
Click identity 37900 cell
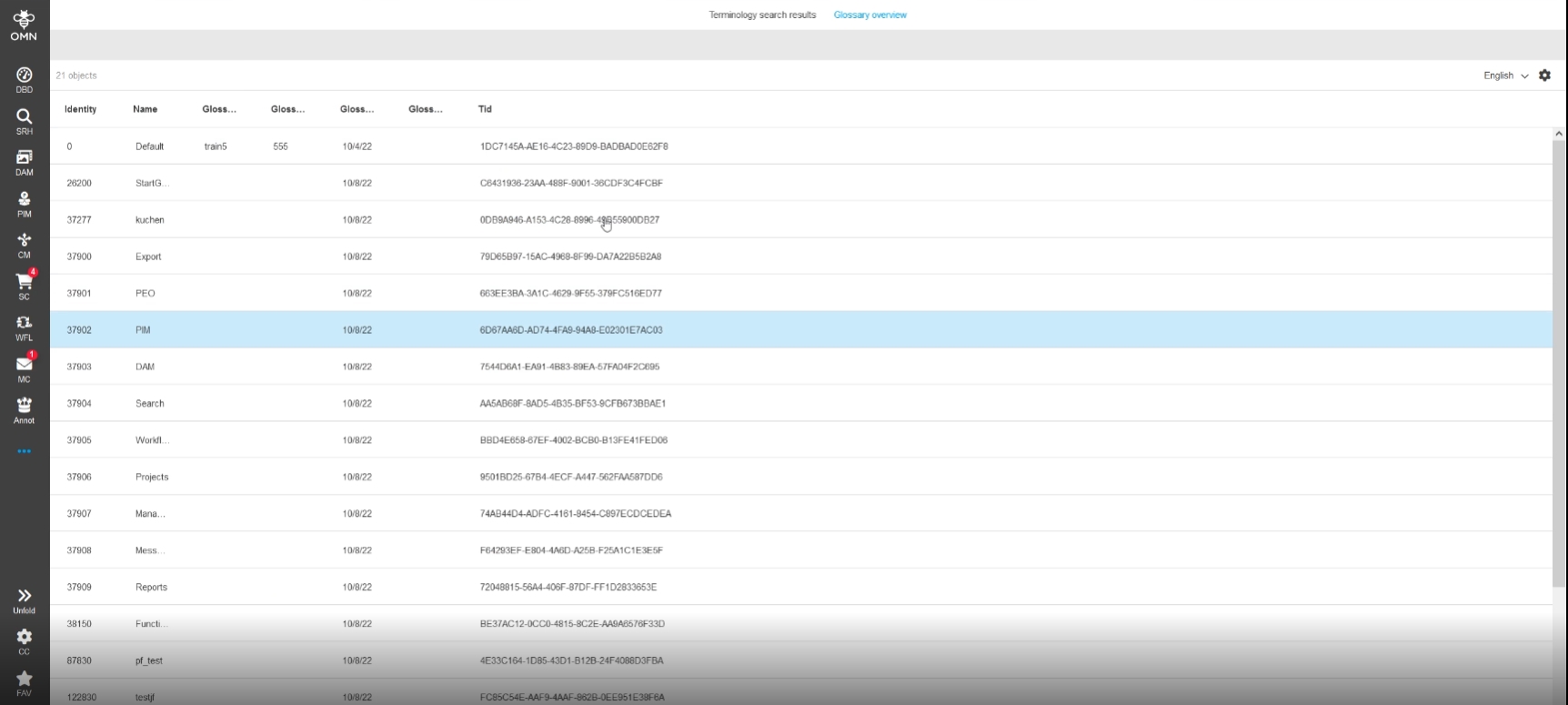point(79,257)
